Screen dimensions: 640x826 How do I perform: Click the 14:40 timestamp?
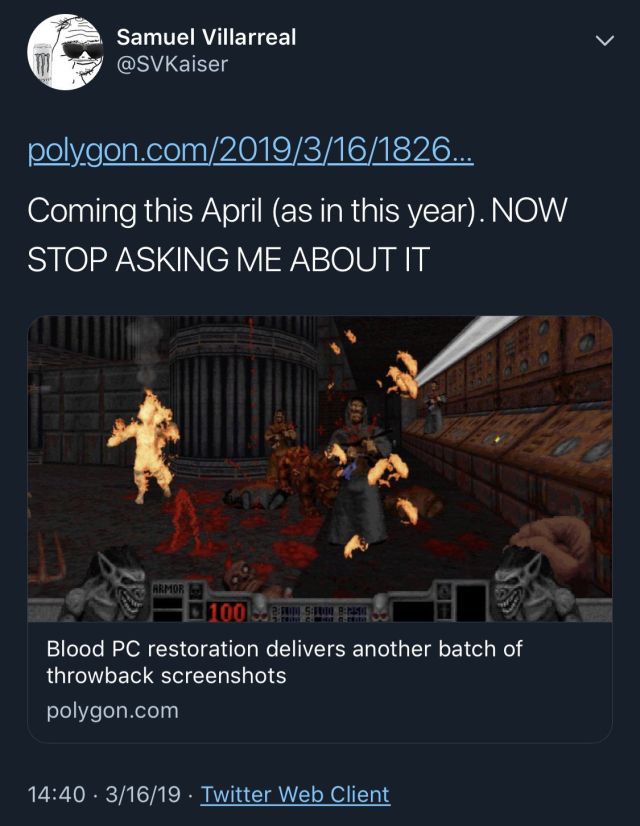pos(56,794)
